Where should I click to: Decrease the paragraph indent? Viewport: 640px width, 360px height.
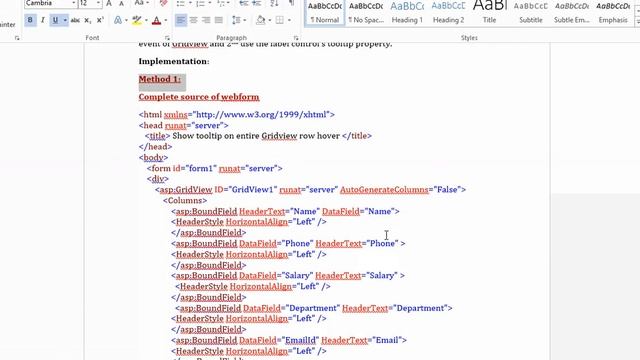click(244, 4)
